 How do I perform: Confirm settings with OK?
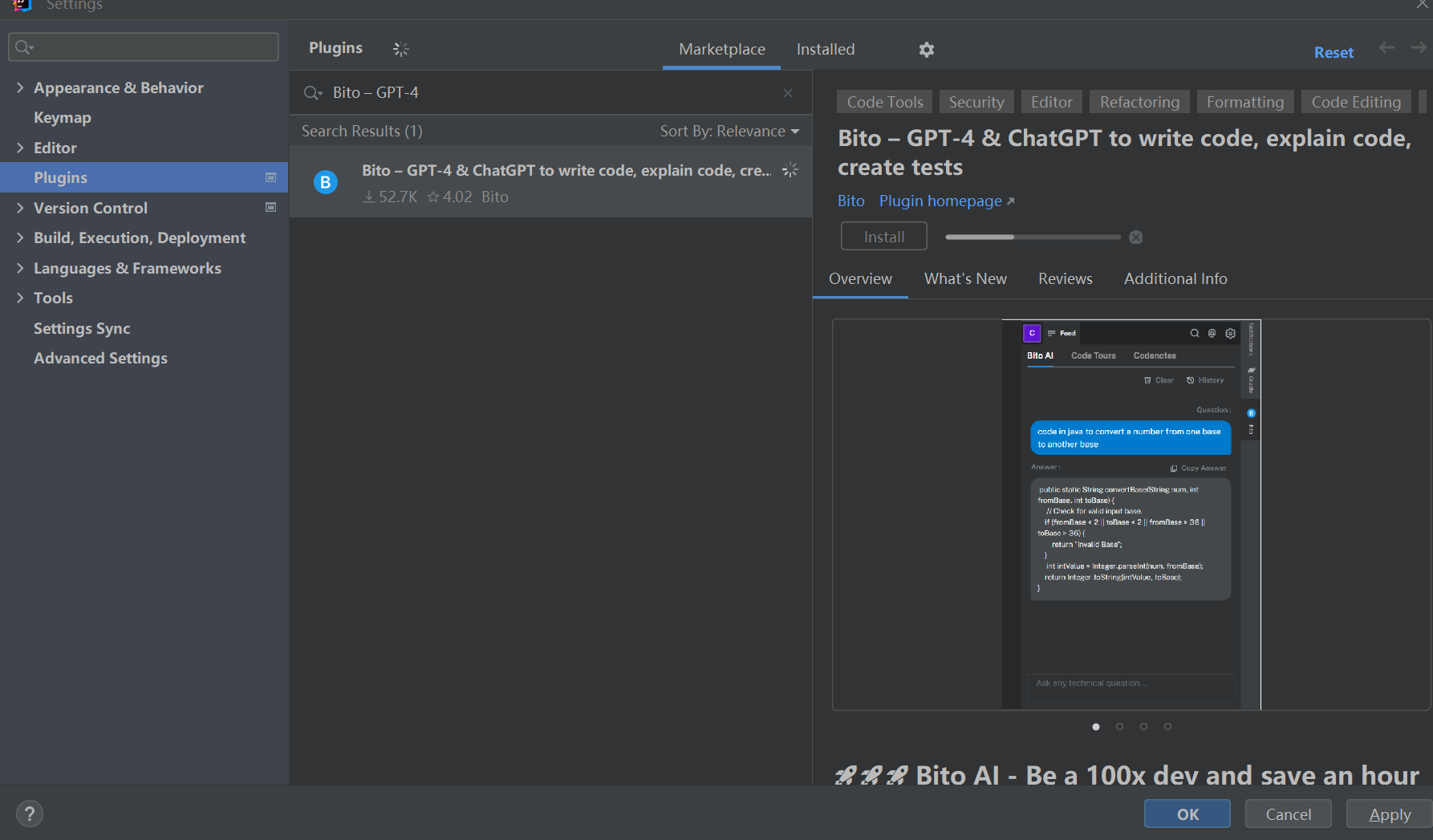pyautogui.click(x=1187, y=814)
